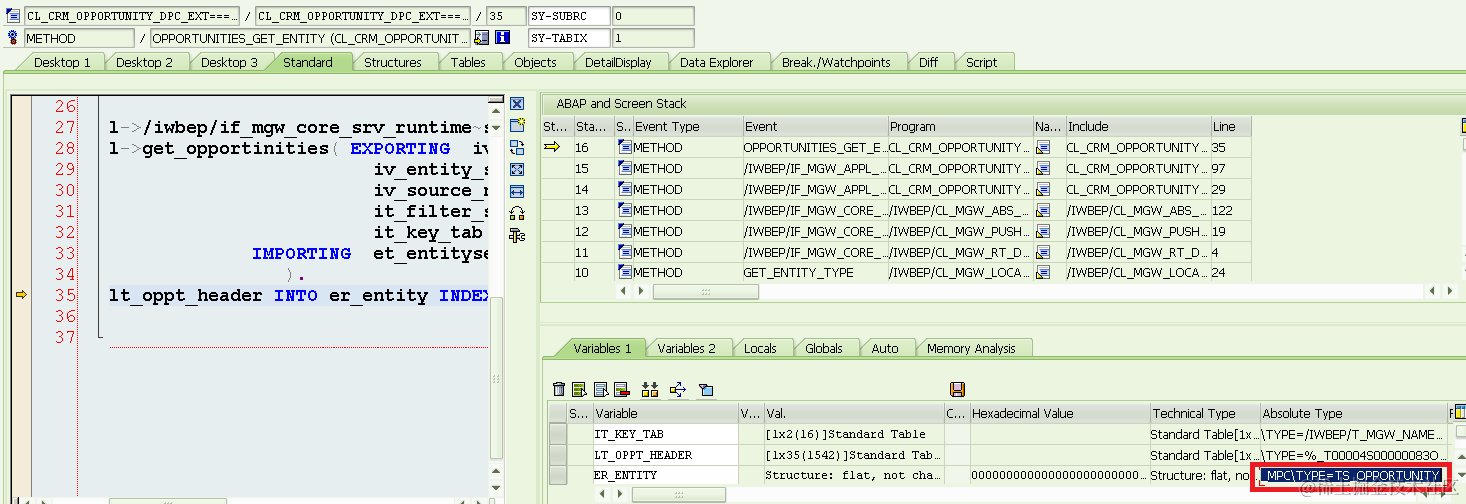Click the IT_KEY_TAB variable name cell
1466x504 pixels.
coord(665,434)
